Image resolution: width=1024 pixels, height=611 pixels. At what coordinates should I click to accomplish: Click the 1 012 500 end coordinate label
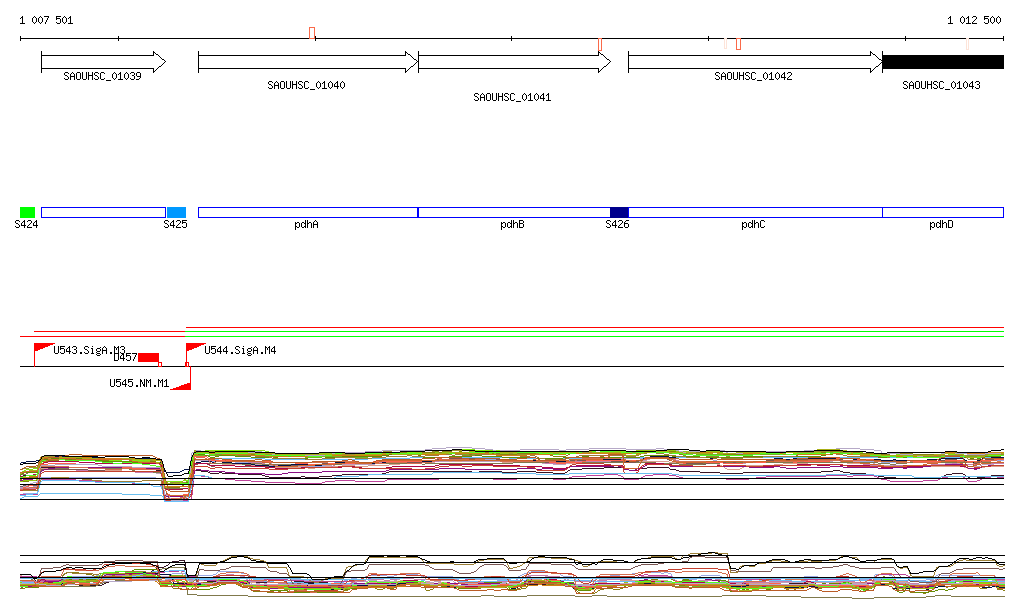pyautogui.click(x=974, y=20)
